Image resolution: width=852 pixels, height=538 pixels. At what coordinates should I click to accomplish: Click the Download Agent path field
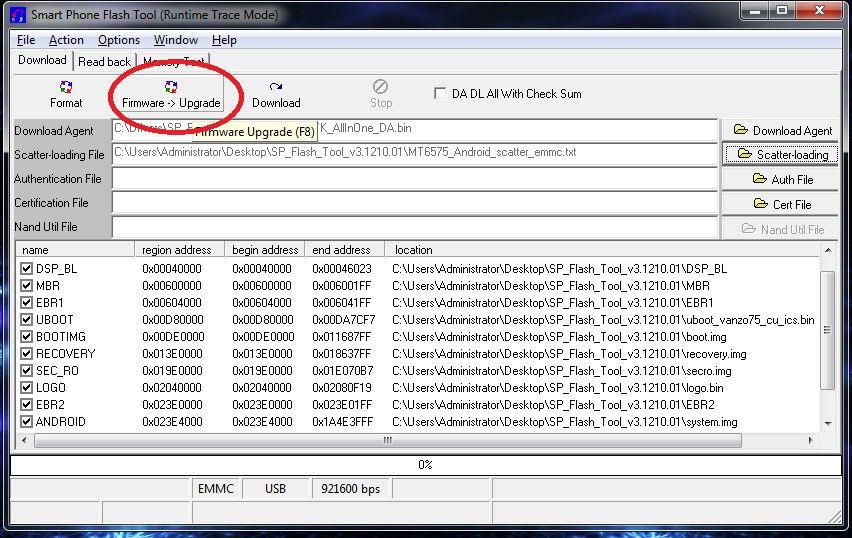click(x=415, y=130)
